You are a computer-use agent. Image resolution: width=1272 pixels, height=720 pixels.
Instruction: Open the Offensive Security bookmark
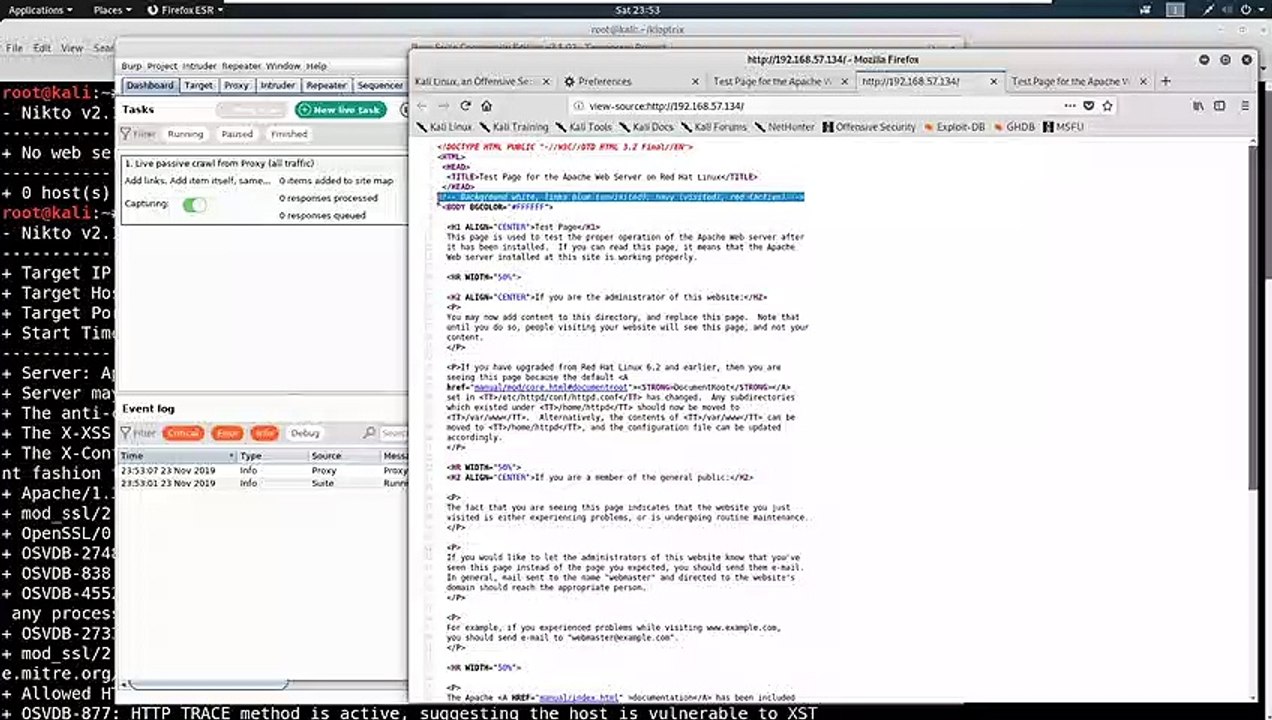point(869,127)
